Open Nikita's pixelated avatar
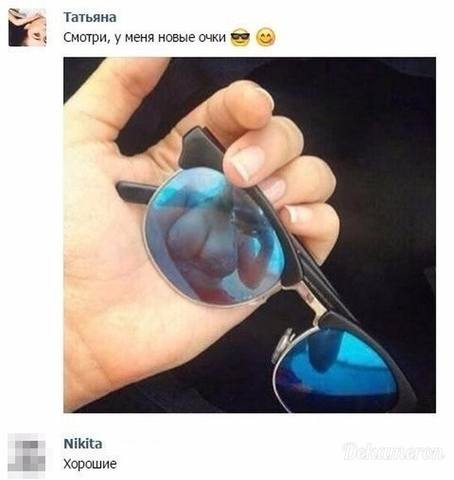The height and width of the screenshot is (480, 454). (27, 452)
